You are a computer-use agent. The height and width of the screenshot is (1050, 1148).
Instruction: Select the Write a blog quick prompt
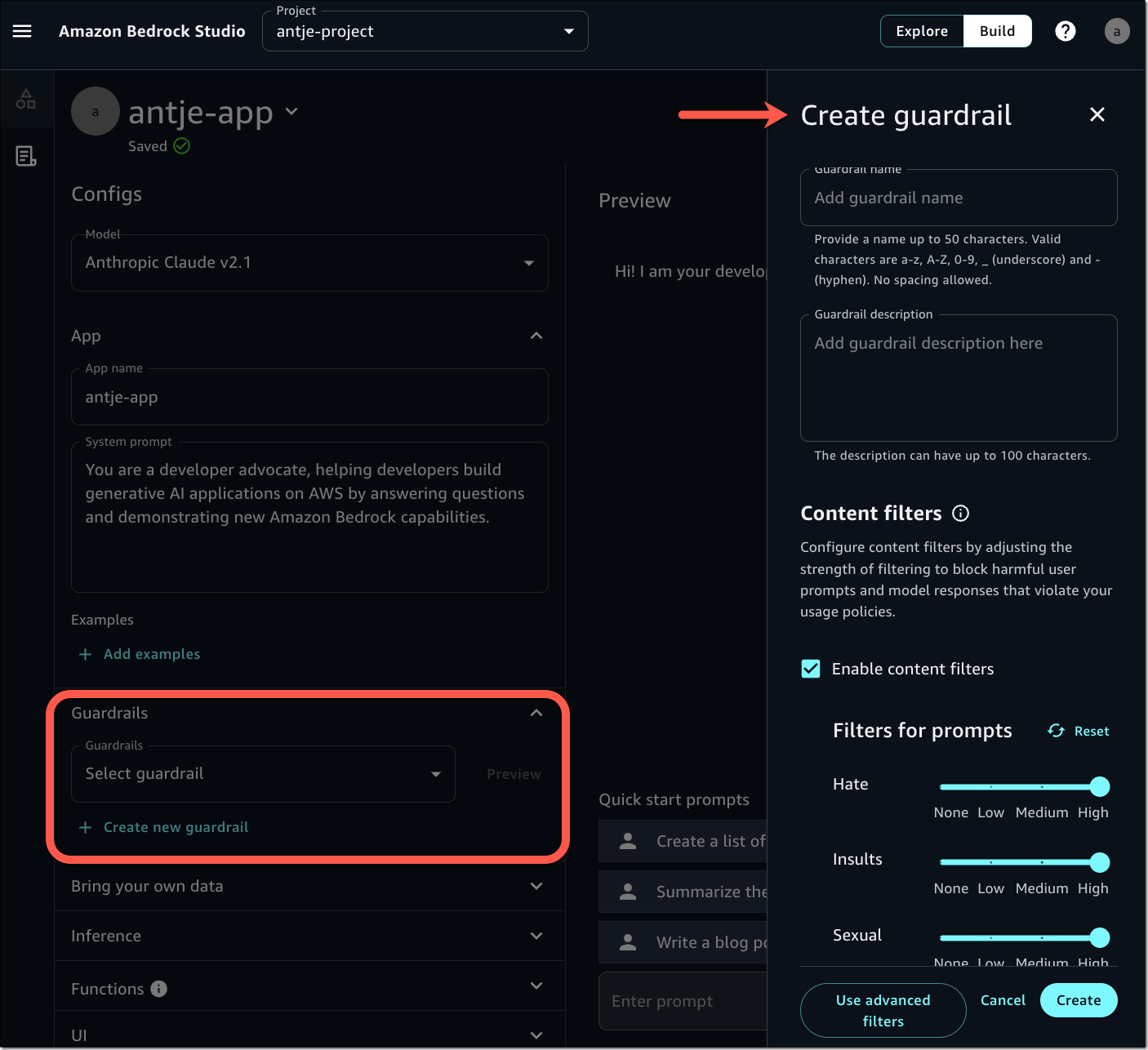pyautogui.click(x=683, y=942)
